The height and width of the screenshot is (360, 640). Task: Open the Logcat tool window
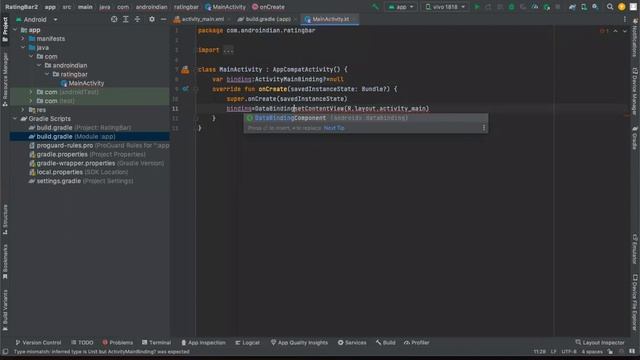[x=247, y=342]
